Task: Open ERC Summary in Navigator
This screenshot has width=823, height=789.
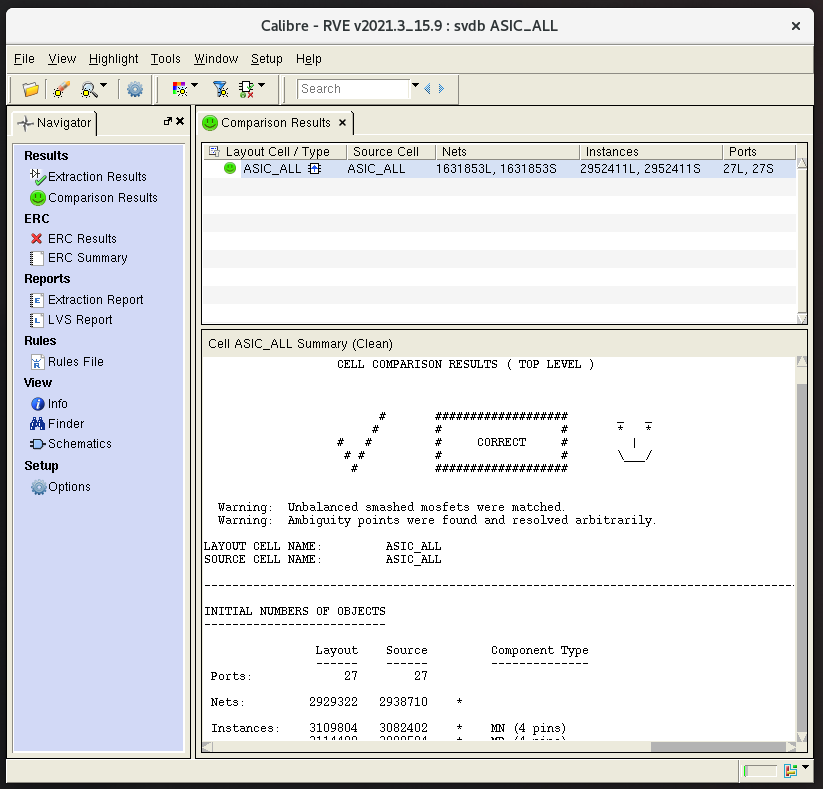Action: 79,258
